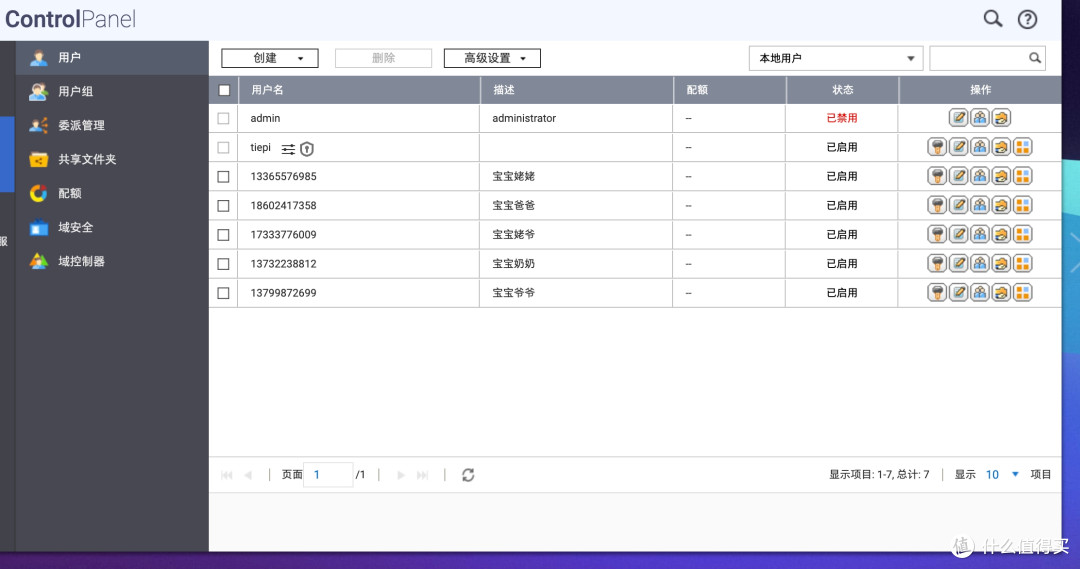1080x569 pixels.
Task: Click the 配额 column header
Action: pyautogui.click(x=729, y=90)
